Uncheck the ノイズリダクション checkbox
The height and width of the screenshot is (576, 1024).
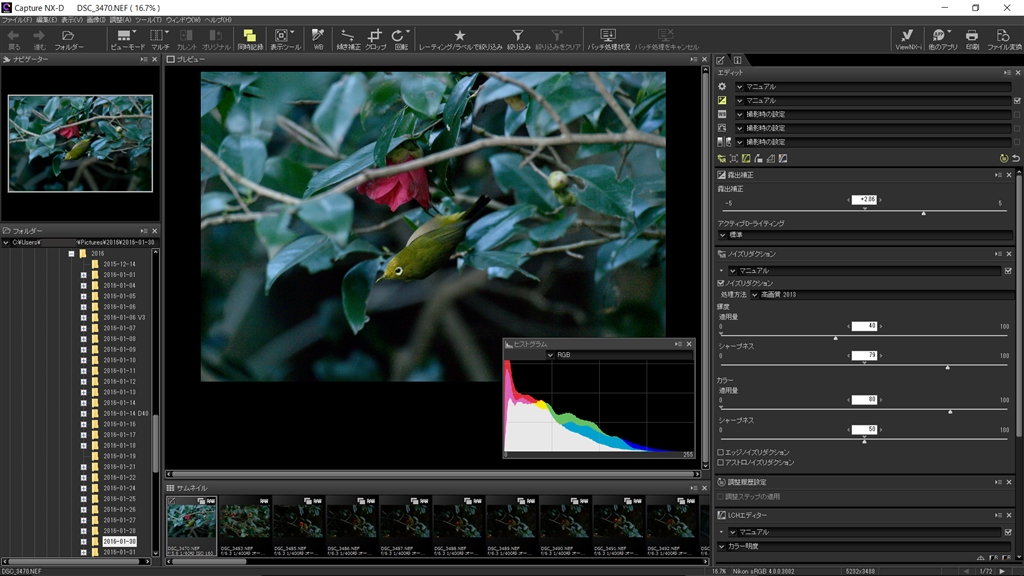click(722, 283)
